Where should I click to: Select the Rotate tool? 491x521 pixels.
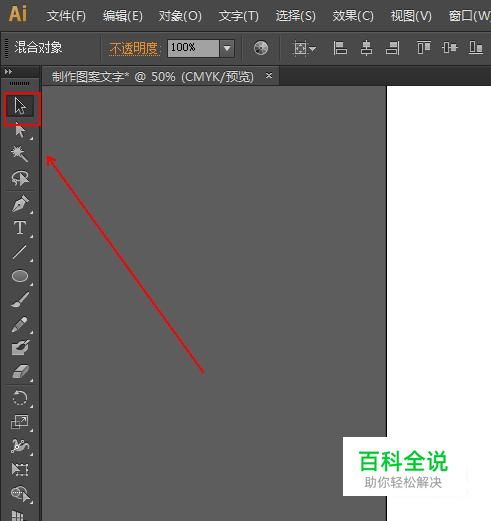tap(20, 398)
